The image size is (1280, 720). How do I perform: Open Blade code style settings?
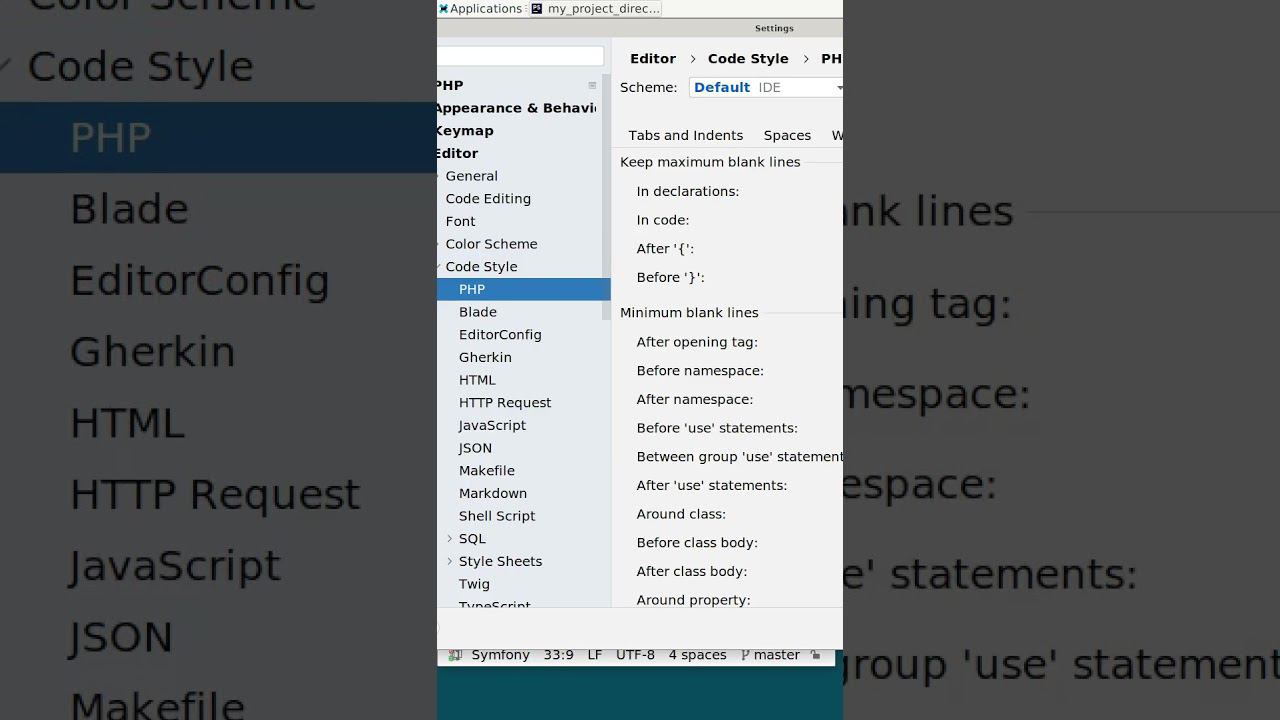coord(478,312)
